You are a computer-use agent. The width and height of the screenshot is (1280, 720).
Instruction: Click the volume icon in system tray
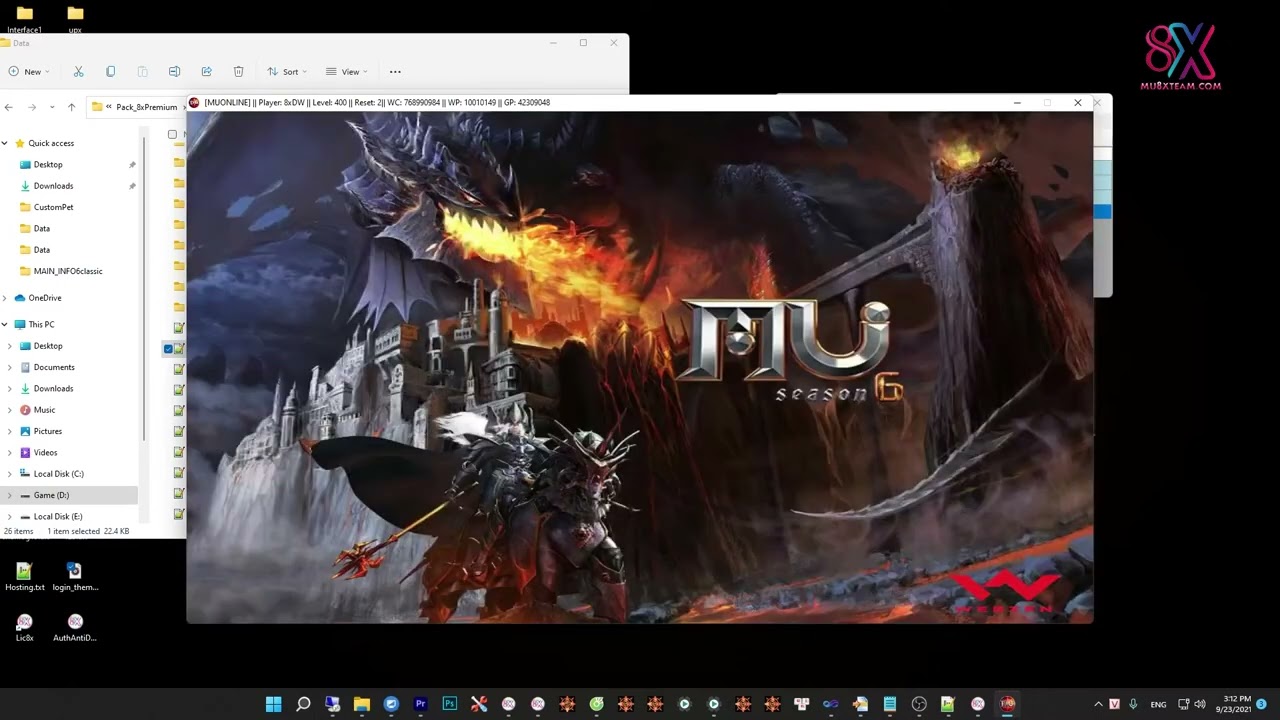1200,704
